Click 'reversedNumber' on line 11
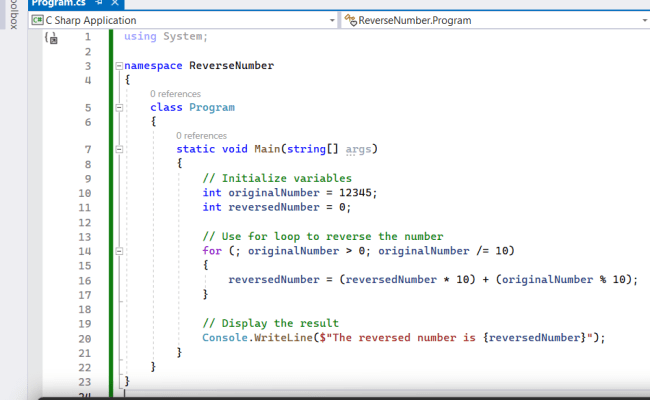 [x=274, y=207]
